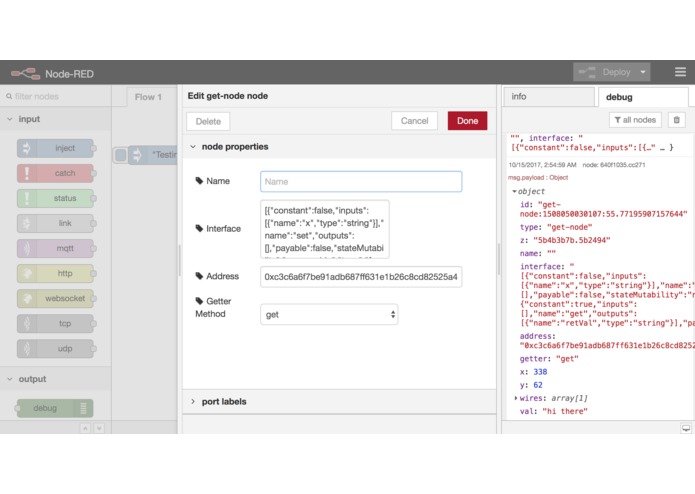Select the mqtt node in palette
This screenshot has height=494, width=695.
(x=55, y=248)
